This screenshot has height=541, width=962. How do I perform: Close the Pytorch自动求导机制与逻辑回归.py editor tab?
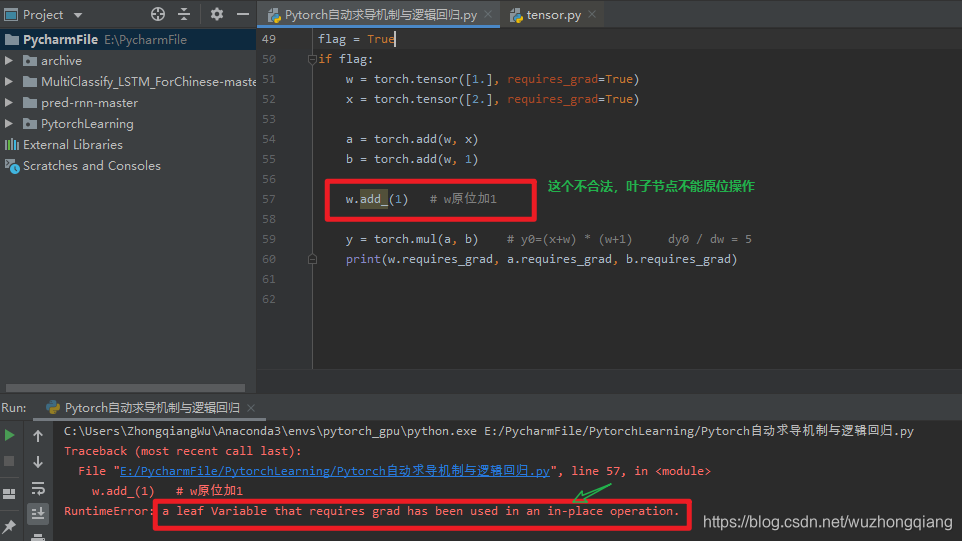(488, 14)
